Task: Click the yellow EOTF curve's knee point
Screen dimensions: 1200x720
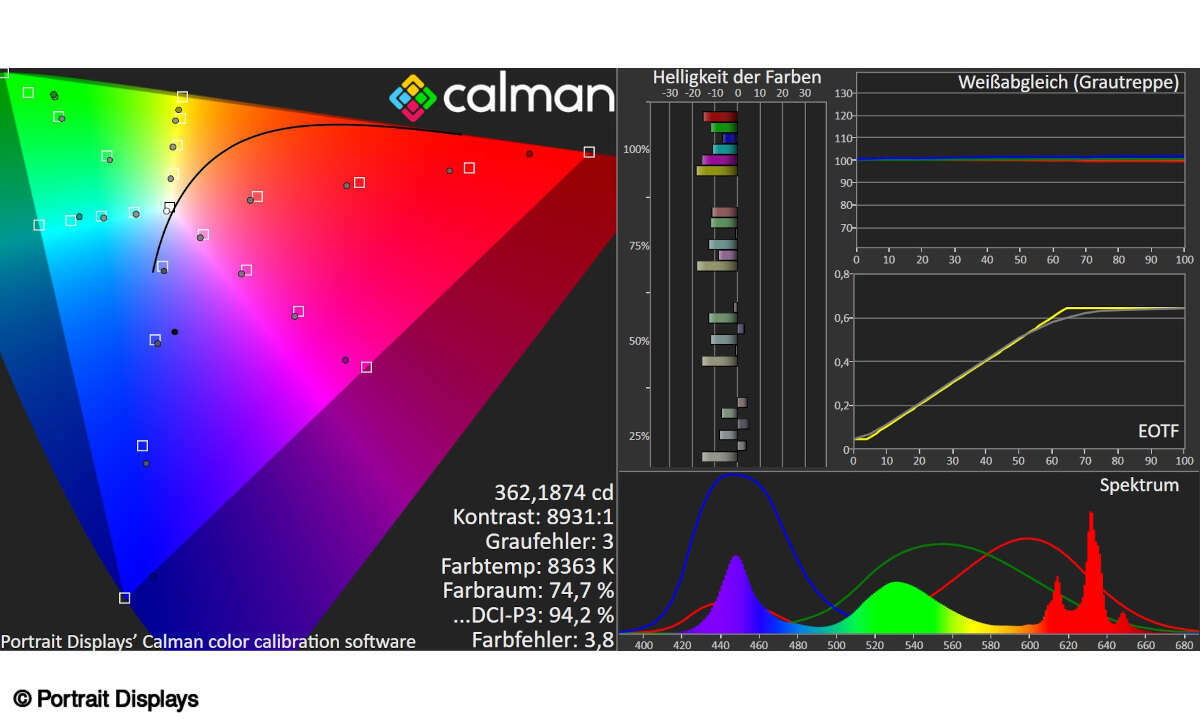Action: pos(1066,308)
